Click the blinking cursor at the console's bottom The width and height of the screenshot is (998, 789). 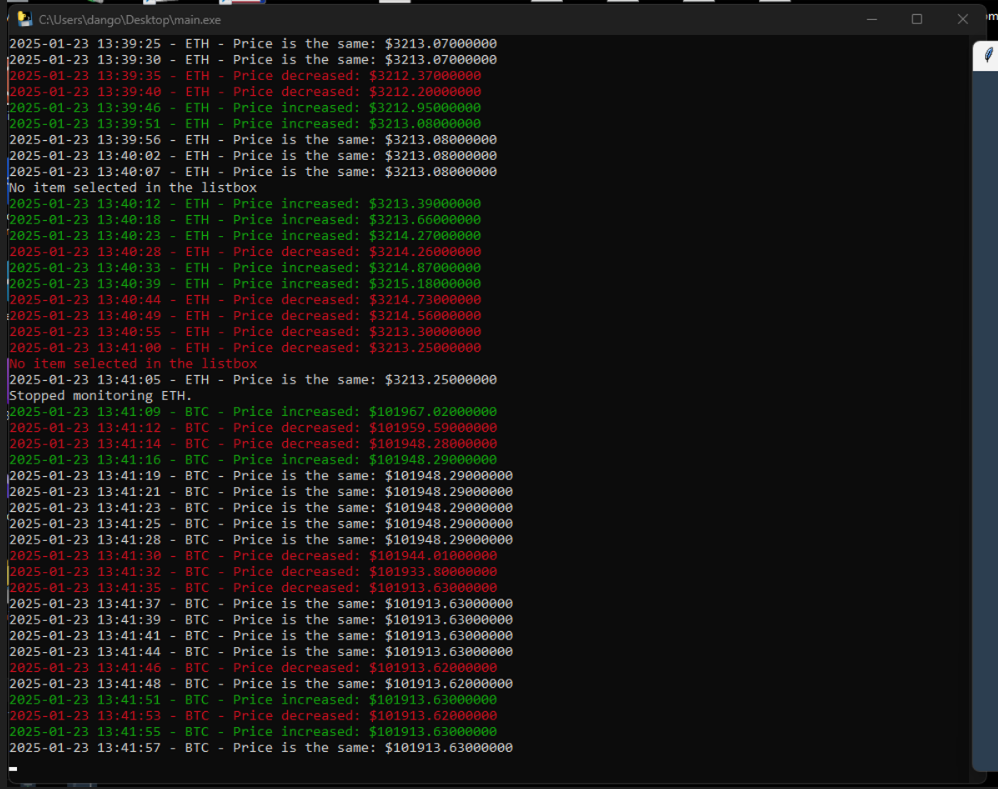13,769
